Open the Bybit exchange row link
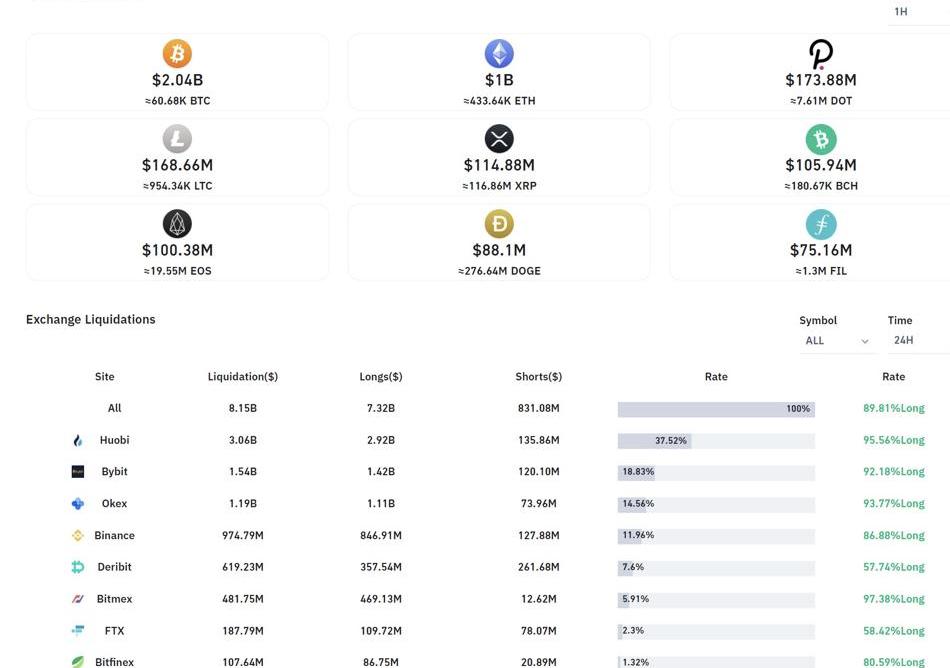The width and height of the screenshot is (950, 668). [115, 471]
